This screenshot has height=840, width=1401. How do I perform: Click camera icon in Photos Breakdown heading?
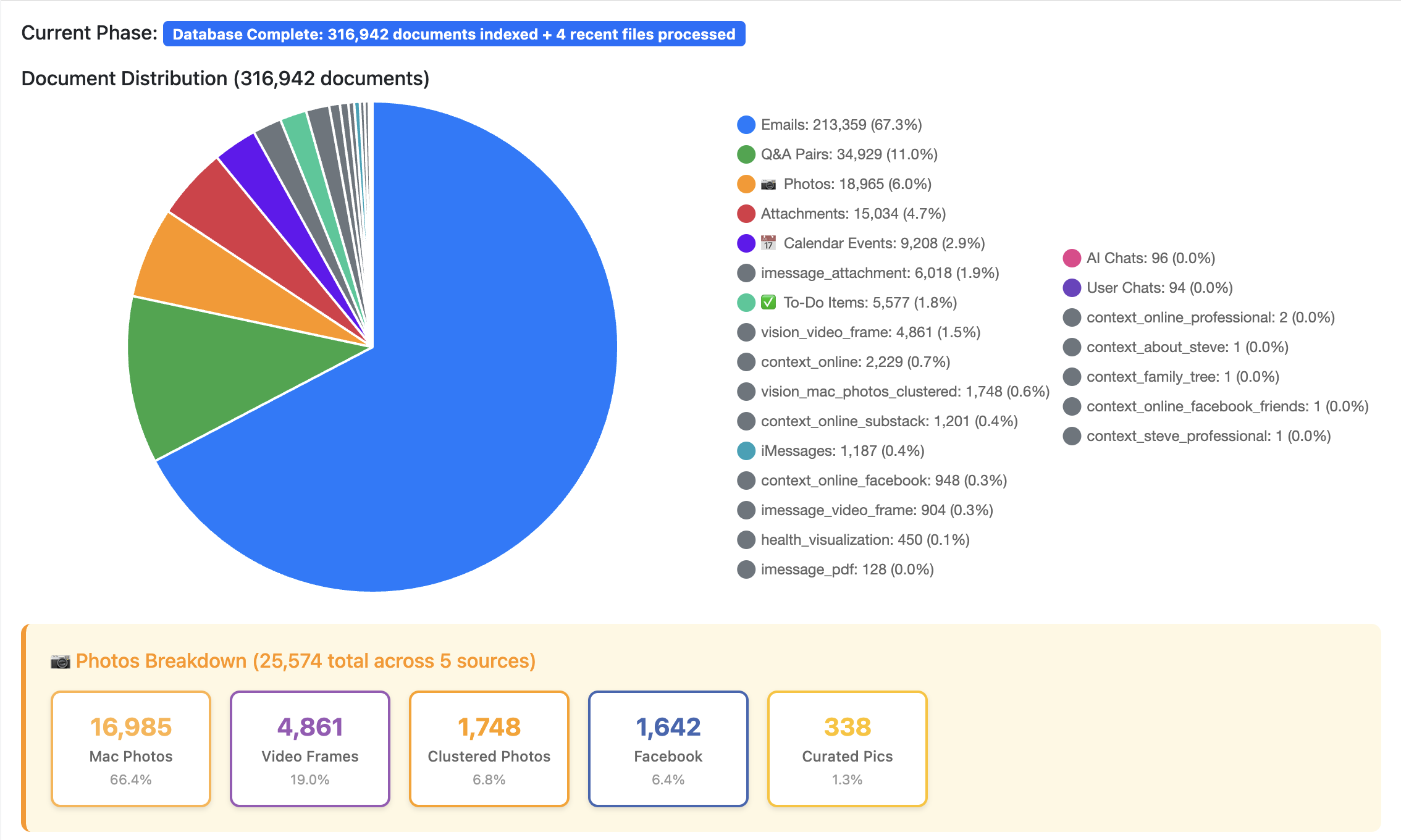(60, 661)
